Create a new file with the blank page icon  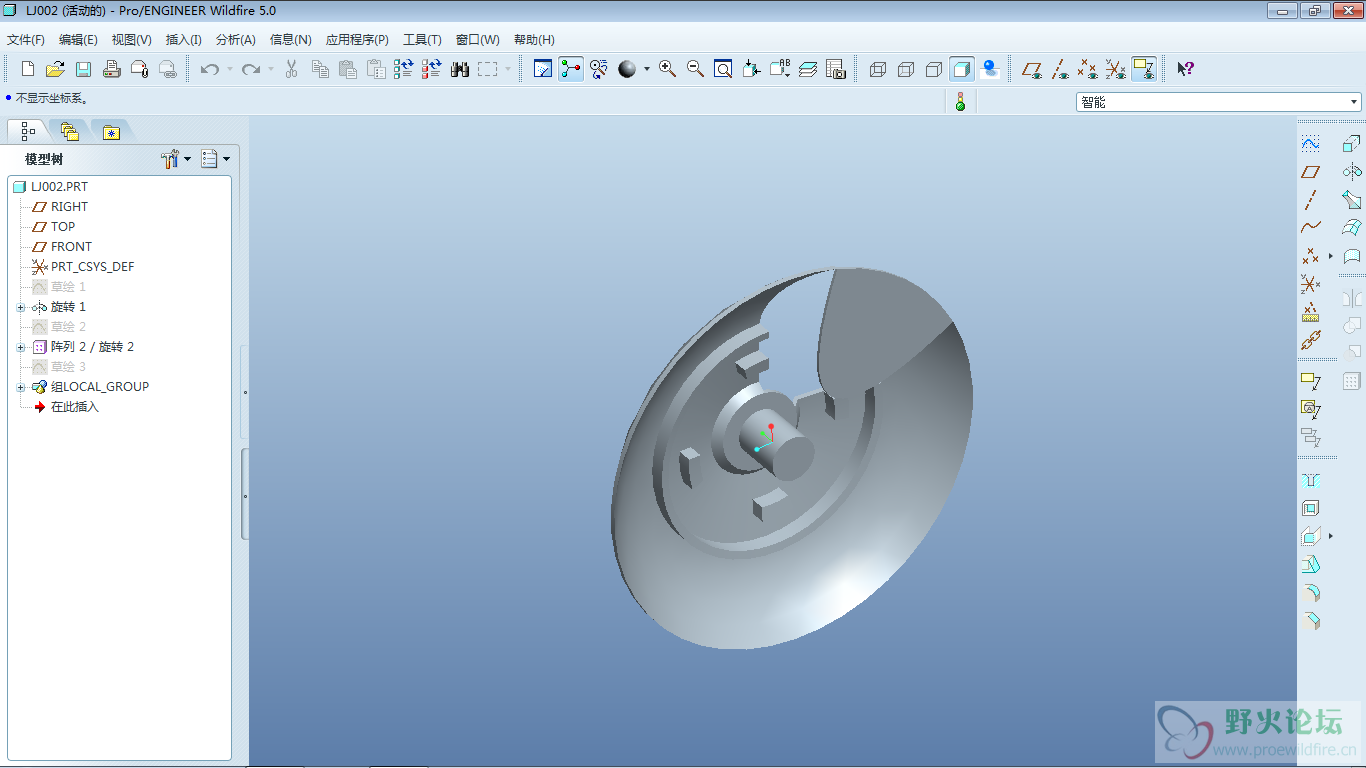pyautogui.click(x=28, y=69)
